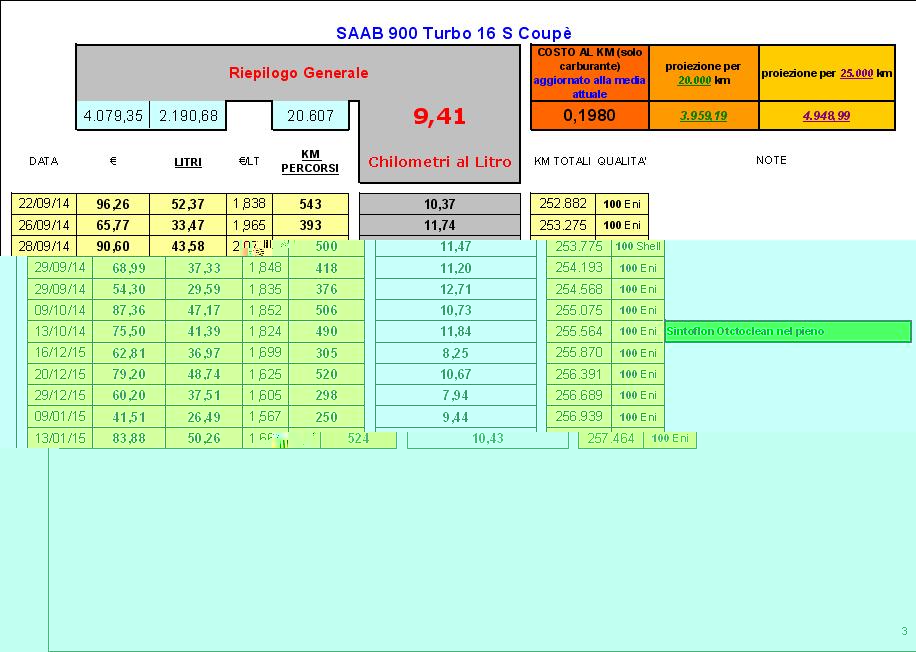Screen dimensions: 916x652
Task: Click euro amount 96,26
Action: point(113,204)
